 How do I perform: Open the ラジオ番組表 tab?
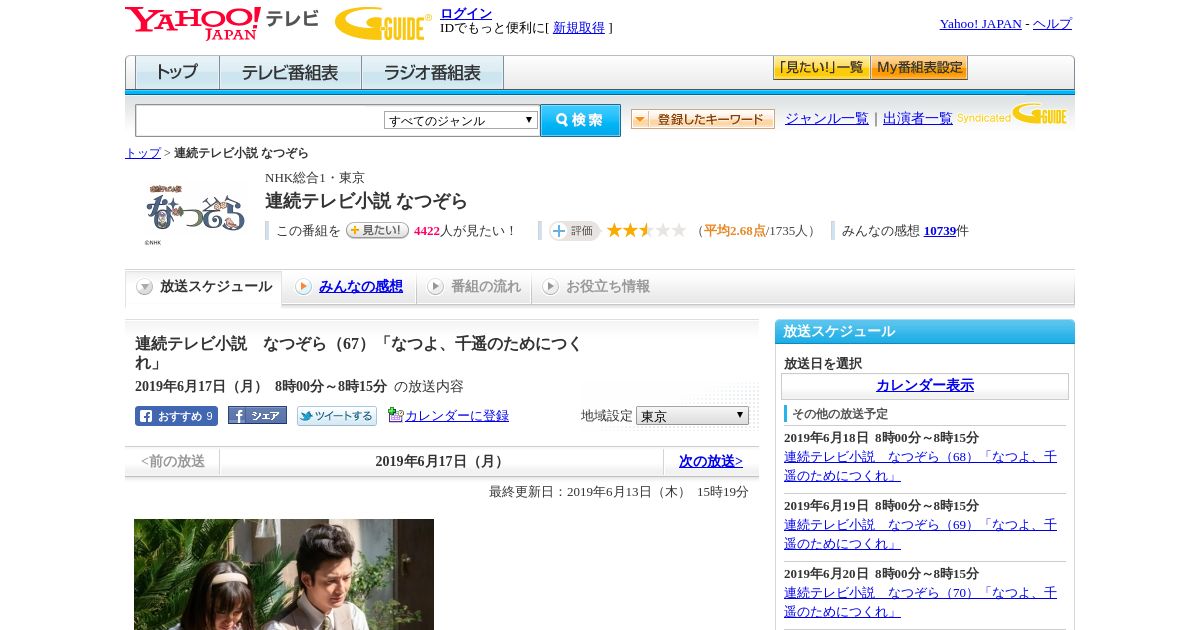click(432, 73)
